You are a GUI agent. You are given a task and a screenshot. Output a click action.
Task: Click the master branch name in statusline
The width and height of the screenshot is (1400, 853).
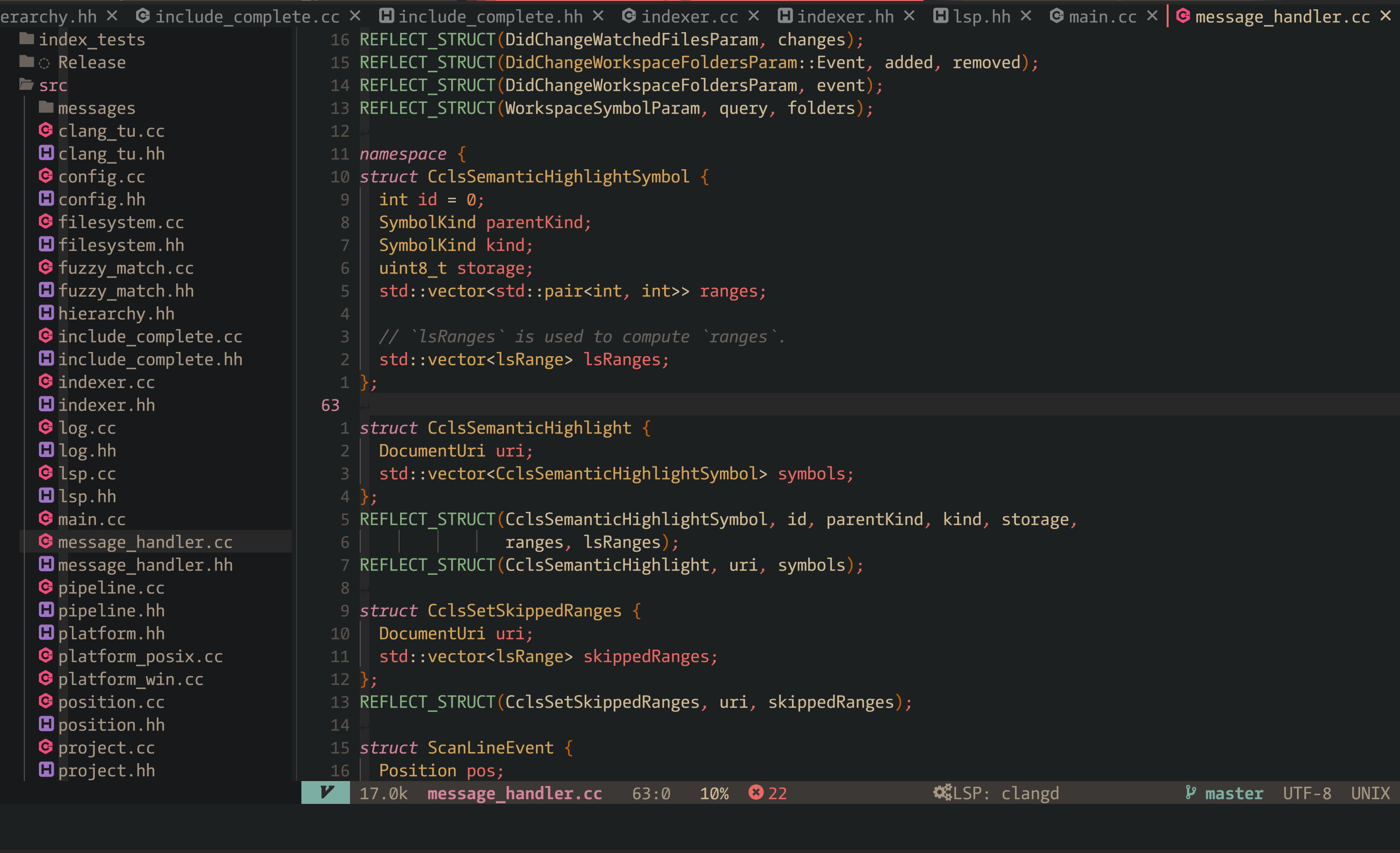pos(1234,793)
